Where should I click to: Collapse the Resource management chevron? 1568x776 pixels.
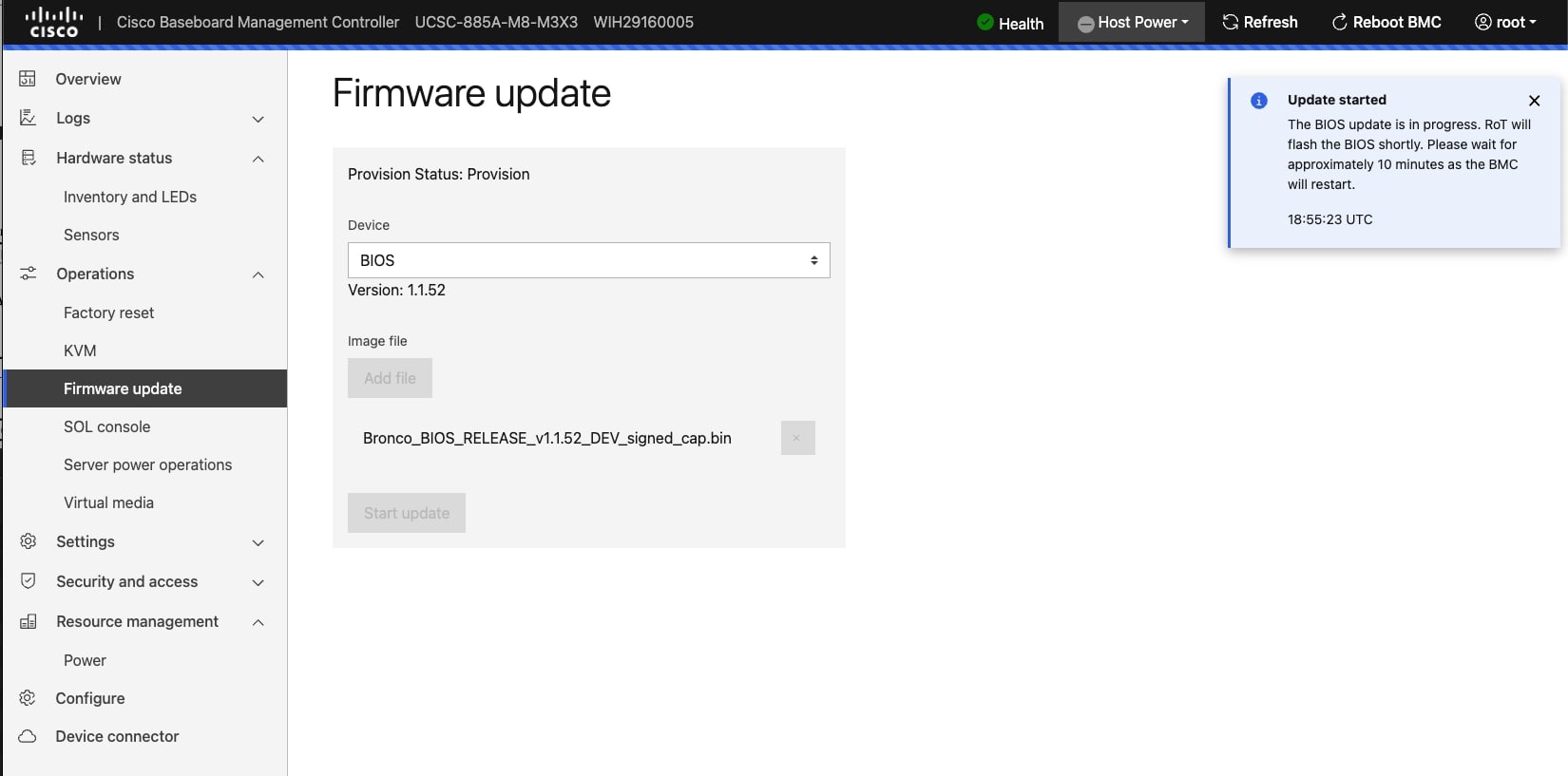point(258,622)
